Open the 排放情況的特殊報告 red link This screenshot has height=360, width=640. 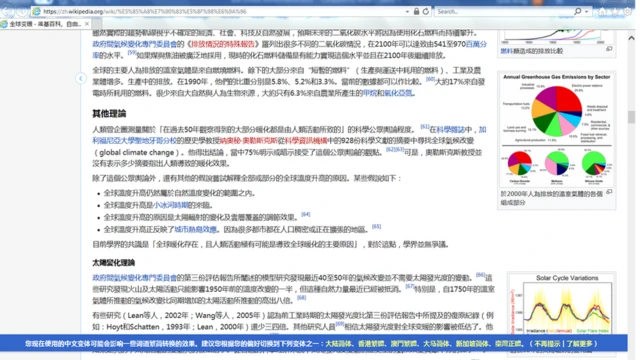click(222, 44)
